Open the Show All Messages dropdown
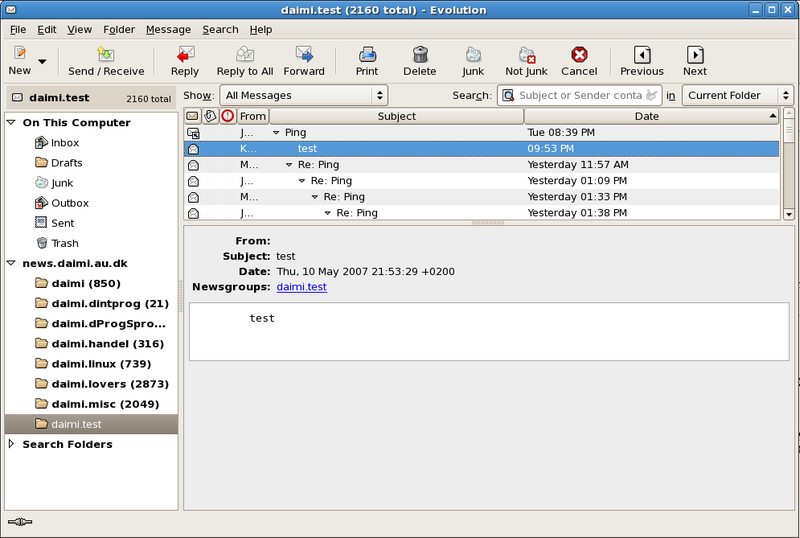Image resolution: width=800 pixels, height=538 pixels. click(x=304, y=95)
